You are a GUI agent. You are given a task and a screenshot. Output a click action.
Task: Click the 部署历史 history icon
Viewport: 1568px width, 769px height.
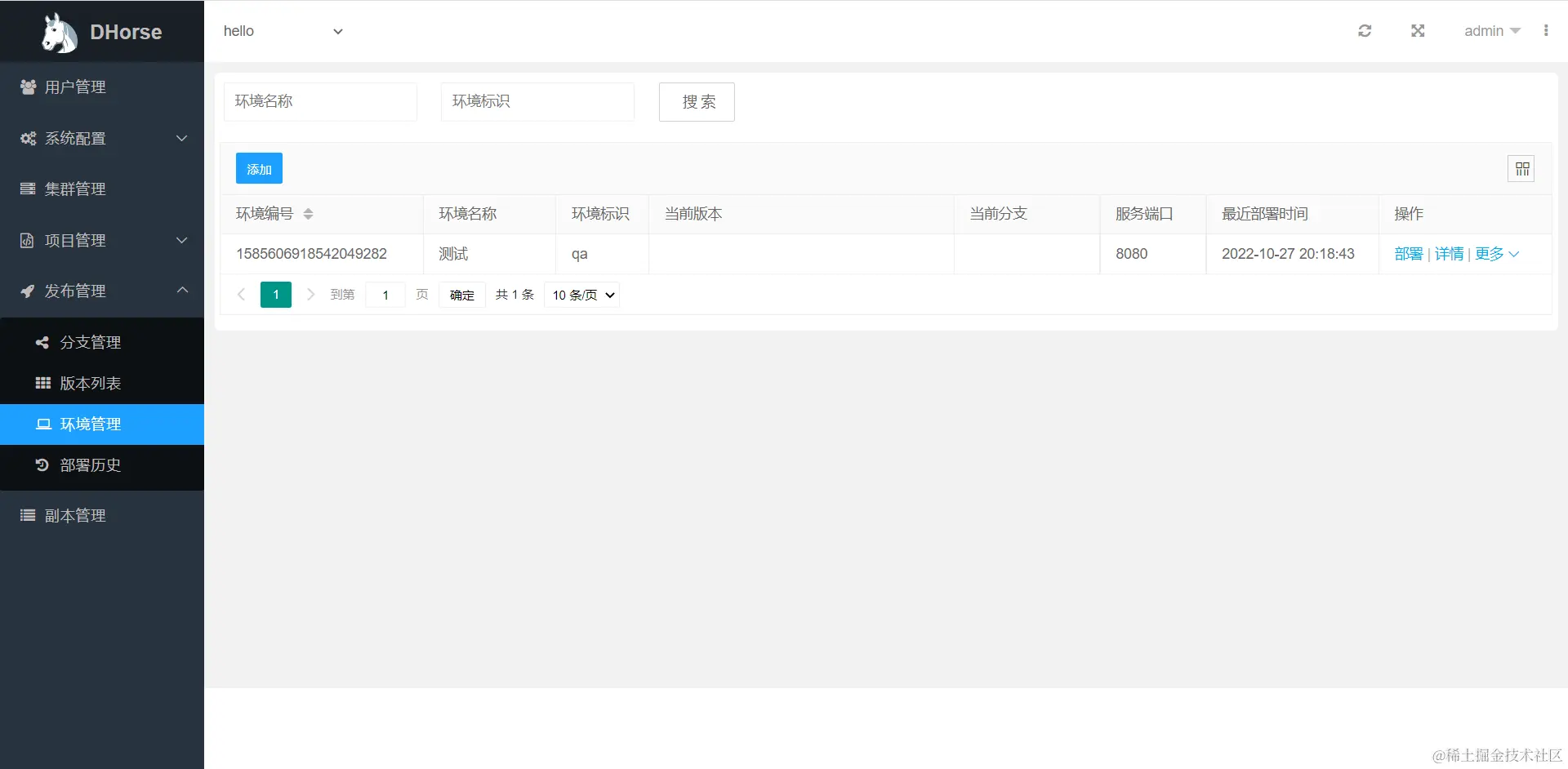pyautogui.click(x=41, y=466)
